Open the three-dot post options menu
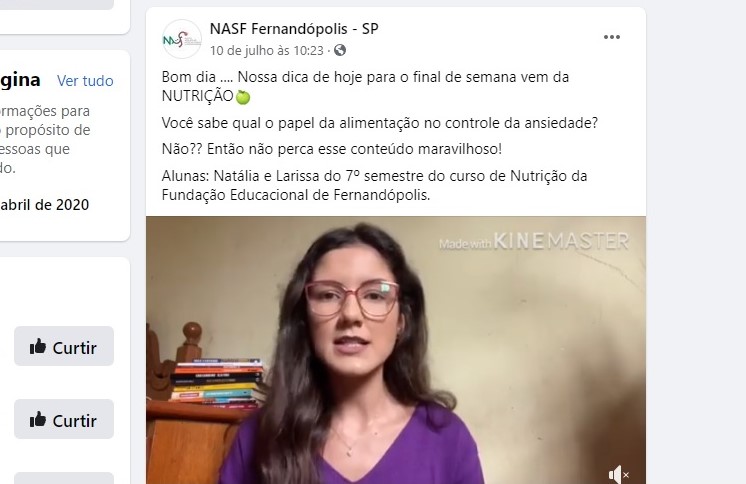 (611, 37)
